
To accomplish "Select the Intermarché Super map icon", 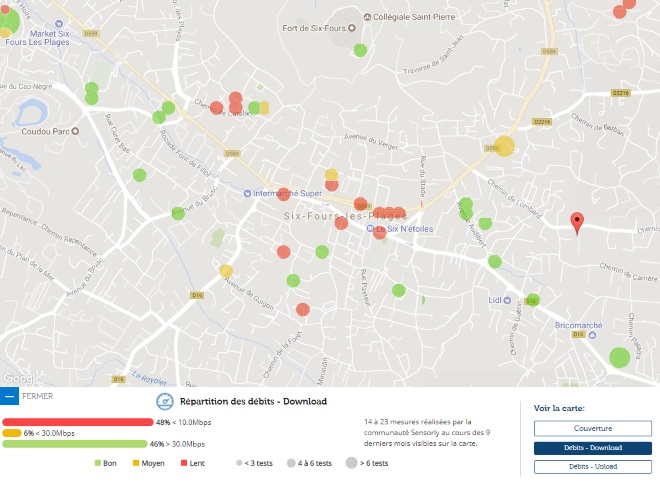I will point(249,193).
